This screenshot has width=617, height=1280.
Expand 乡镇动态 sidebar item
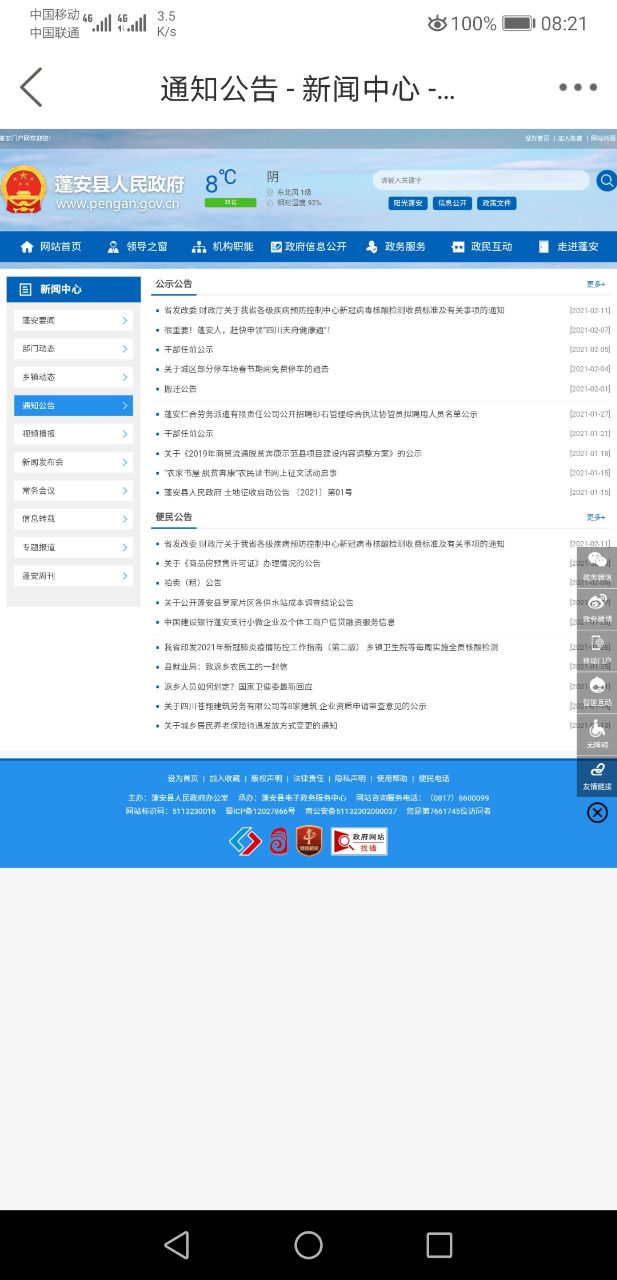[73, 377]
